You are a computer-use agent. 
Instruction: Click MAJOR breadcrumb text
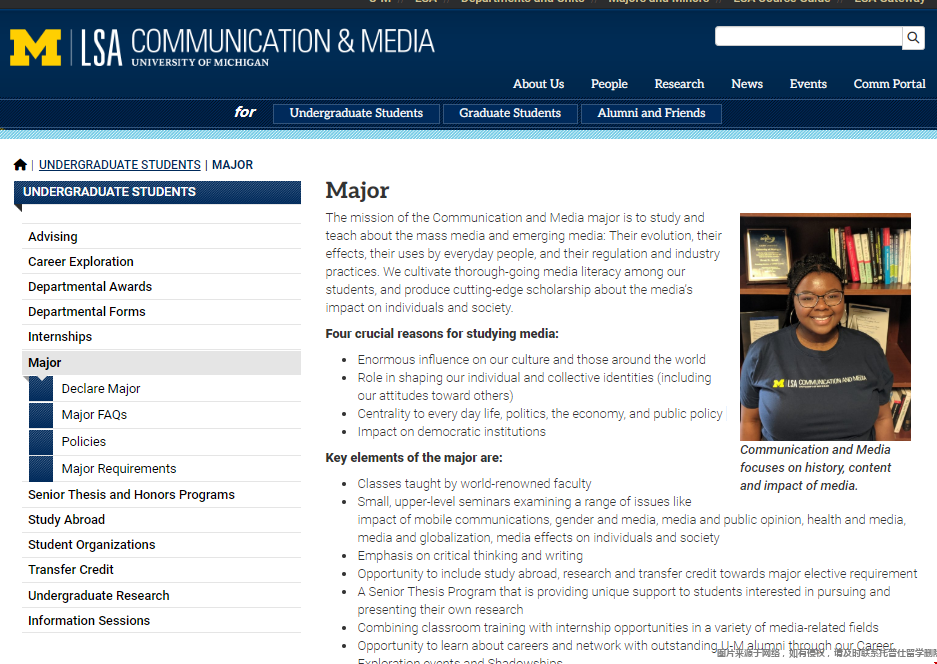[x=232, y=164]
